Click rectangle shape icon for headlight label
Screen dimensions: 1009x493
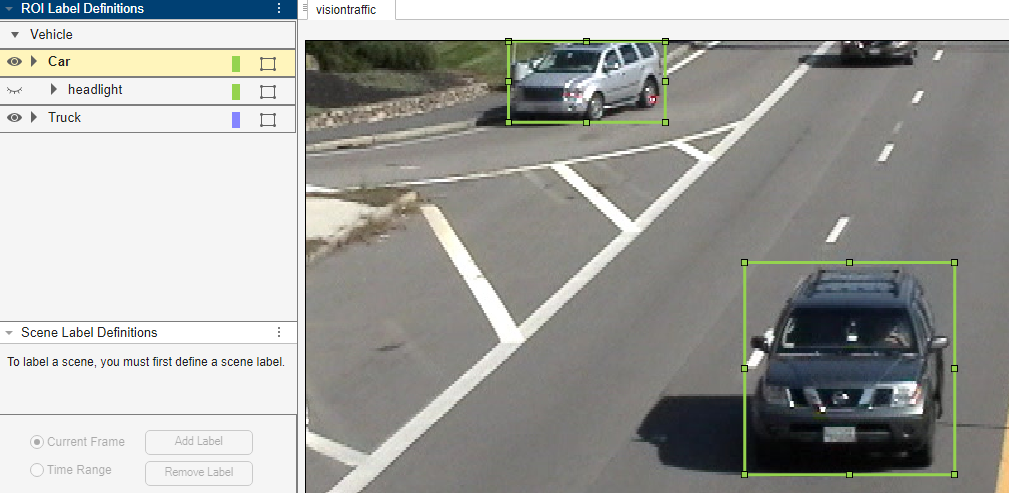tap(268, 91)
